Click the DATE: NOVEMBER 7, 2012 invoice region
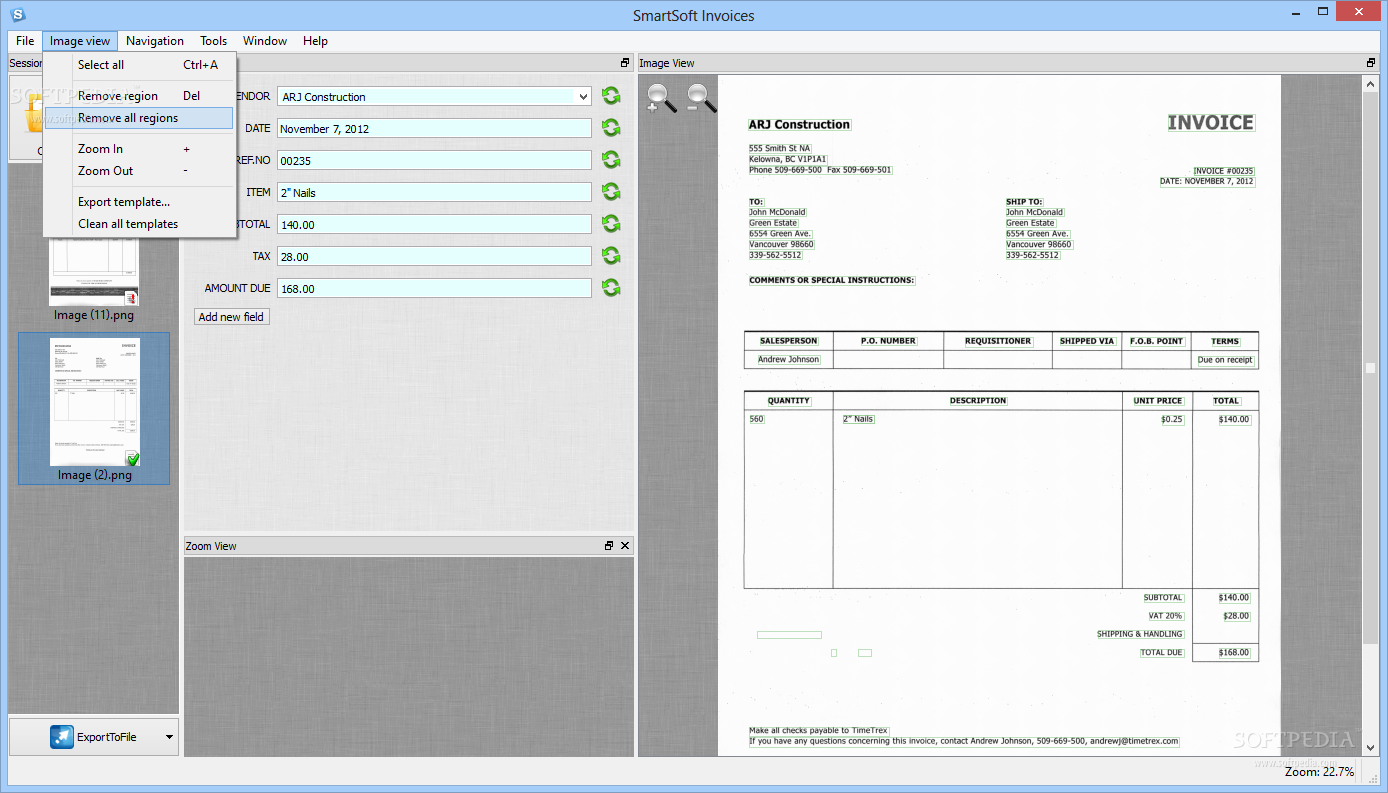The image size is (1388, 793). click(x=1207, y=182)
